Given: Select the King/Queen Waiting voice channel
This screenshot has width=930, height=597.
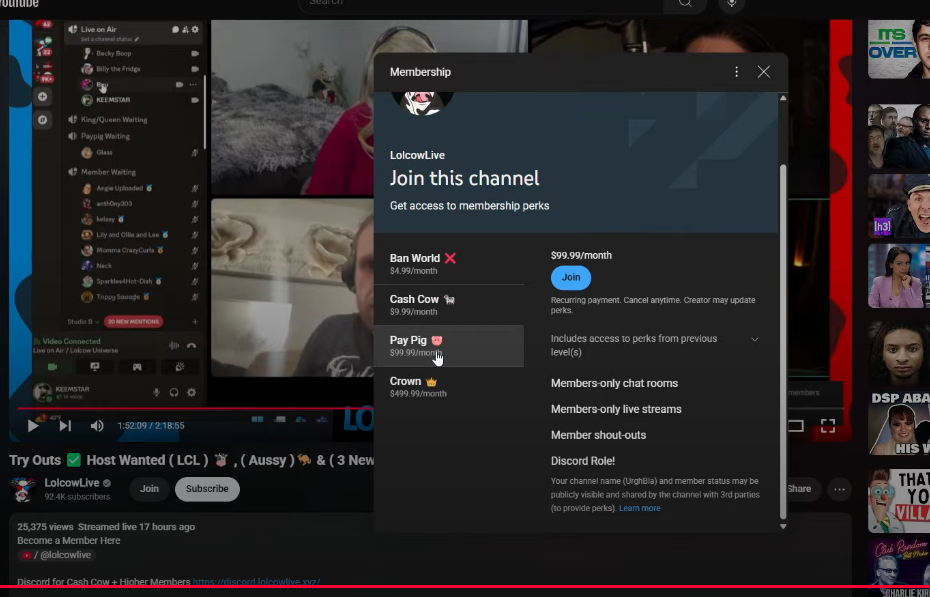Looking at the screenshot, I should tap(114, 120).
